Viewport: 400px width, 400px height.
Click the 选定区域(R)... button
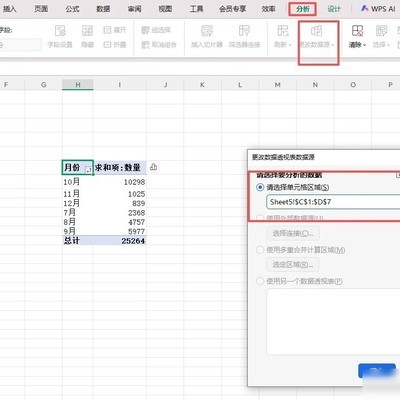pyautogui.click(x=293, y=265)
